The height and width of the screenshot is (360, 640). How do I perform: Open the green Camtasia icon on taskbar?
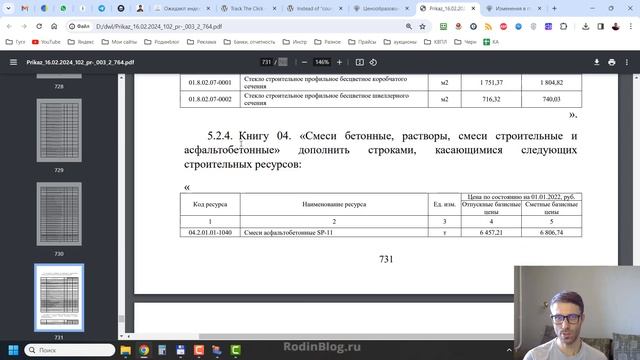(x=236, y=350)
